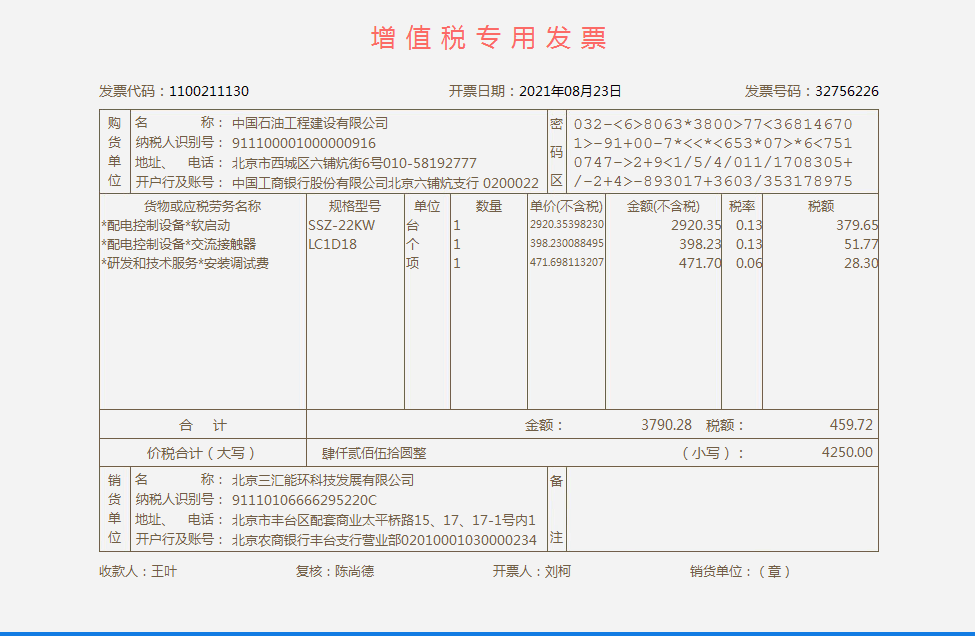Click the 单位 column header
Image resolution: width=975 pixels, height=636 pixels.
tap(427, 206)
